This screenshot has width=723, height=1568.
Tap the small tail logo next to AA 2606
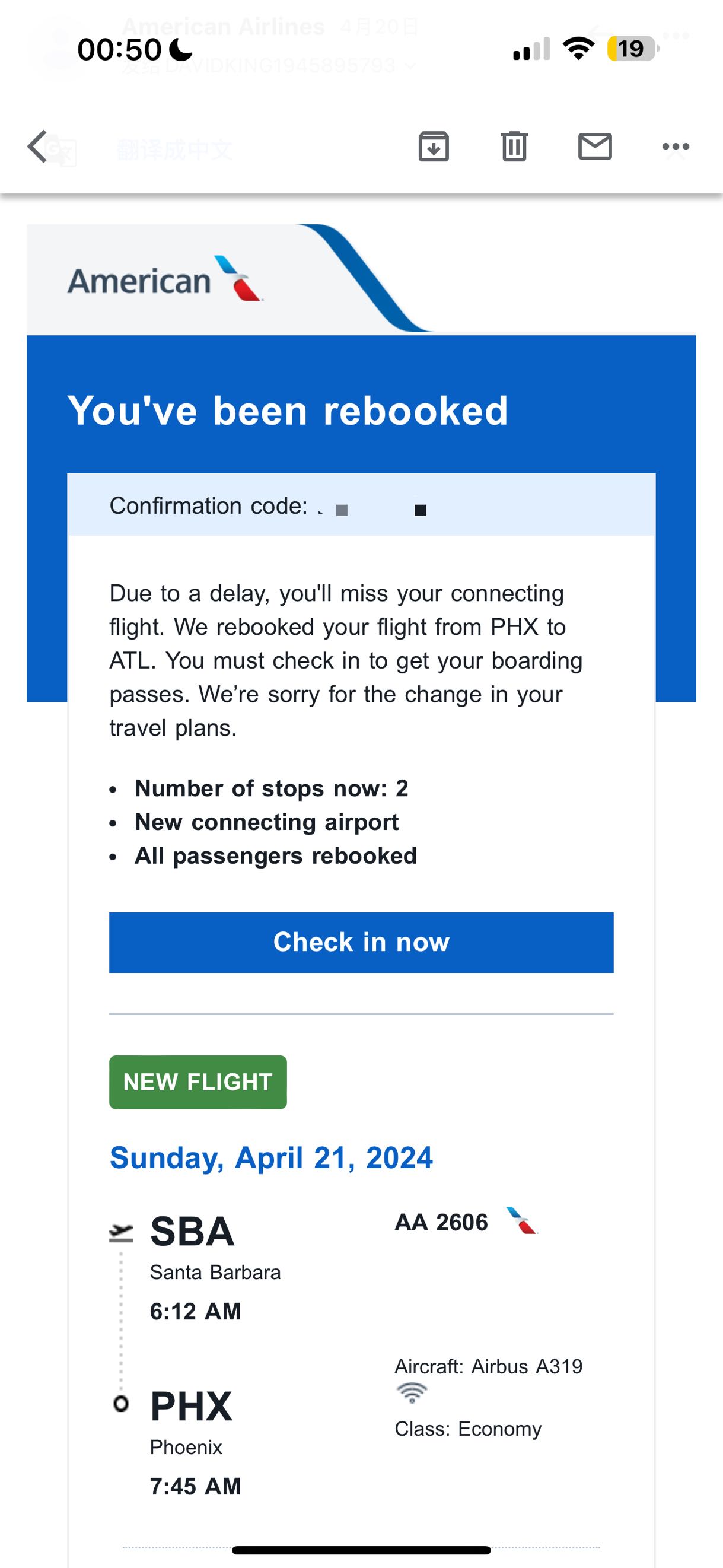coord(521,1221)
